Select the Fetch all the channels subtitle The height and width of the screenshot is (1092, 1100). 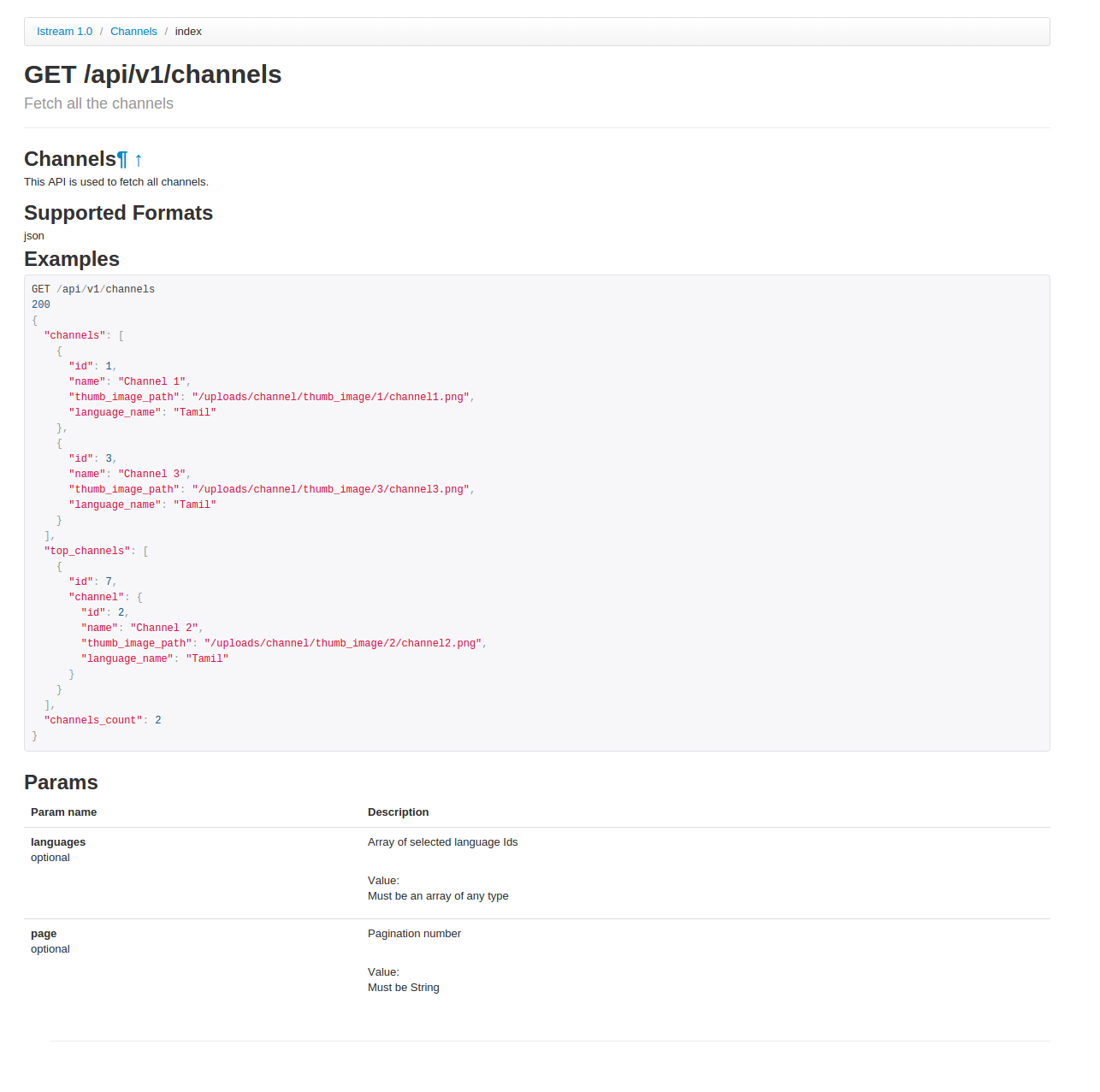click(98, 103)
